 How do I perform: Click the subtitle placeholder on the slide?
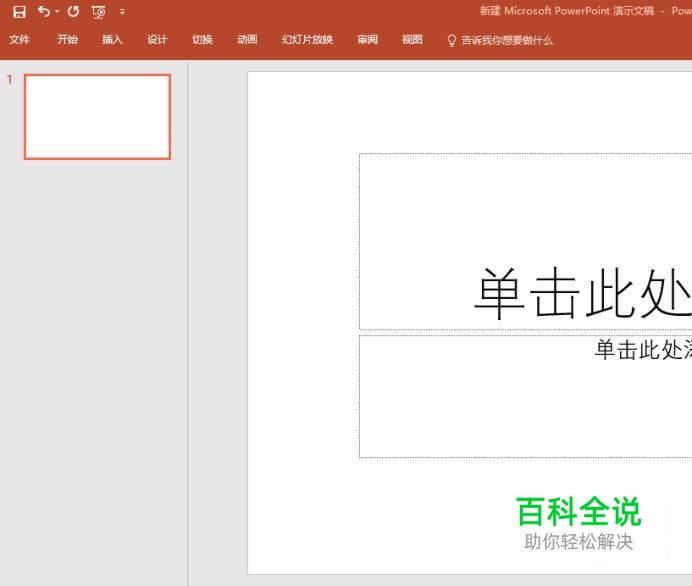pyautogui.click(x=525, y=396)
